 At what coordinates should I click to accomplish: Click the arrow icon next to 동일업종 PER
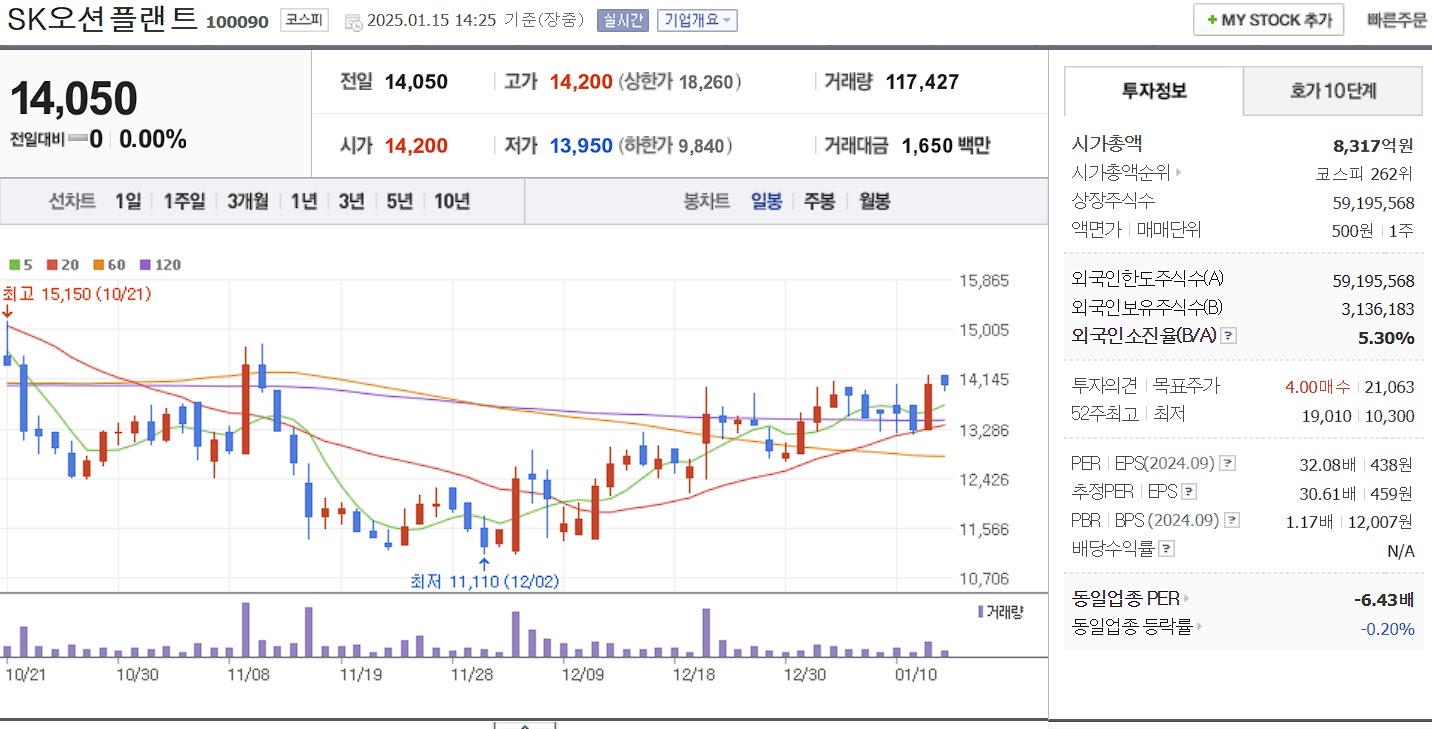point(1187,599)
